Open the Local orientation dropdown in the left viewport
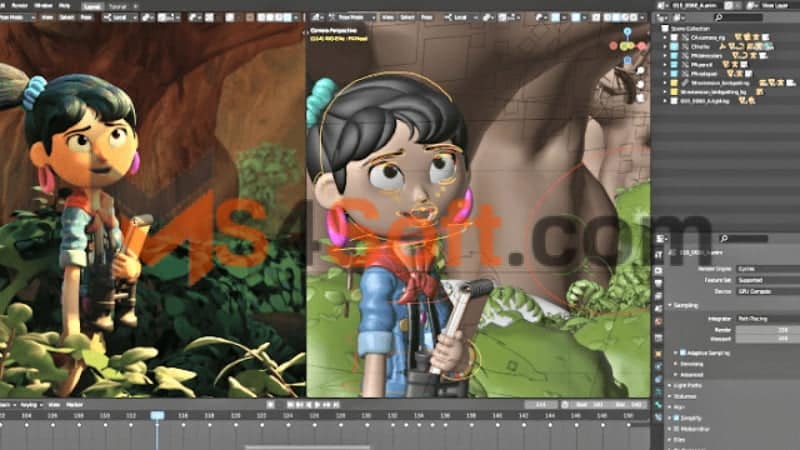The width and height of the screenshot is (800, 450). (x=119, y=17)
